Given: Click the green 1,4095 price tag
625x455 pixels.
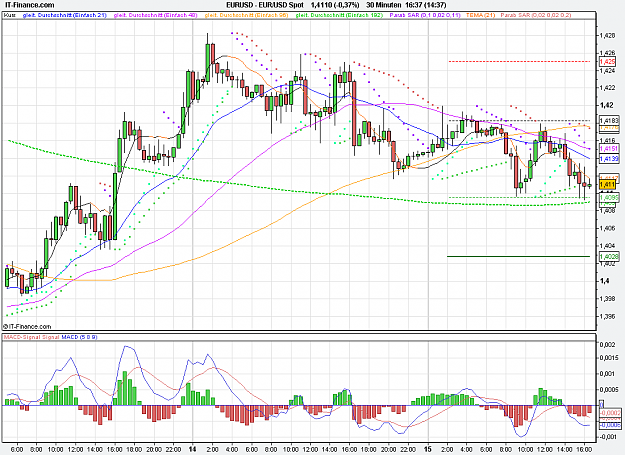Looking at the screenshot, I should pyautogui.click(x=609, y=197).
